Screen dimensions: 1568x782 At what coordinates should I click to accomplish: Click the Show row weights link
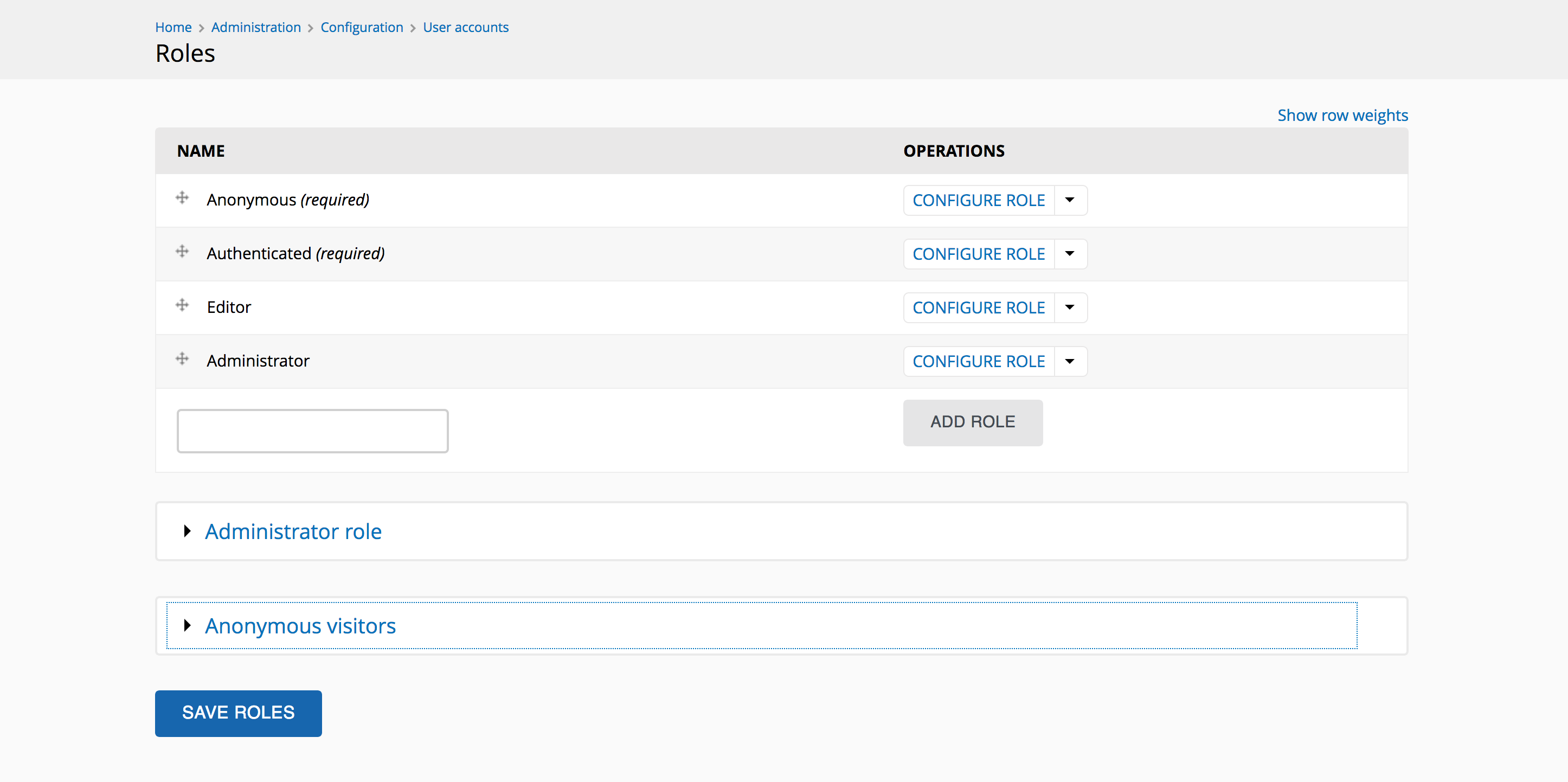[1343, 115]
